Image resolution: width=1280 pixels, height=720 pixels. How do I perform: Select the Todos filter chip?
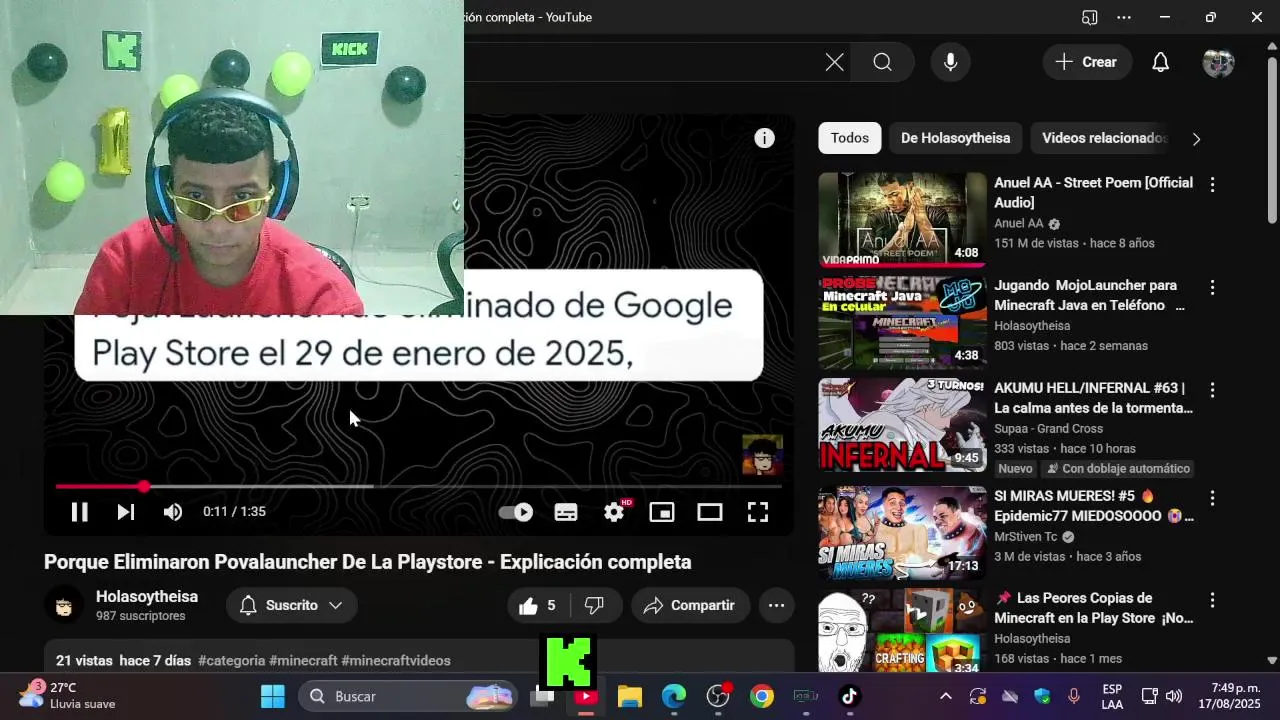pyautogui.click(x=850, y=138)
